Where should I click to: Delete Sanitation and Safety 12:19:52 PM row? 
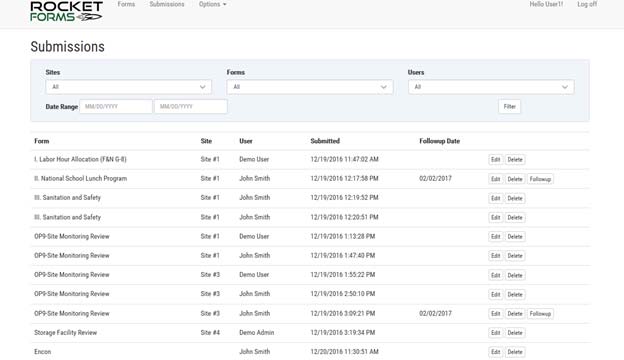pos(515,198)
